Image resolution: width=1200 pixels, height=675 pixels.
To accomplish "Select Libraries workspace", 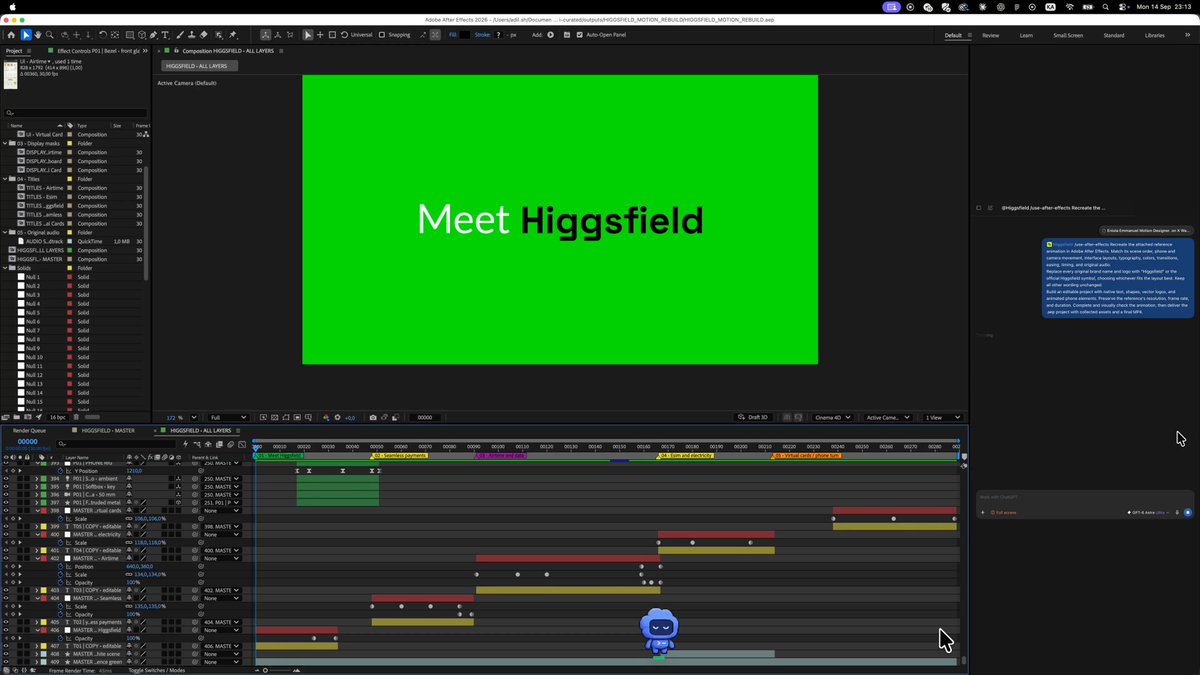I will click(x=1154, y=35).
